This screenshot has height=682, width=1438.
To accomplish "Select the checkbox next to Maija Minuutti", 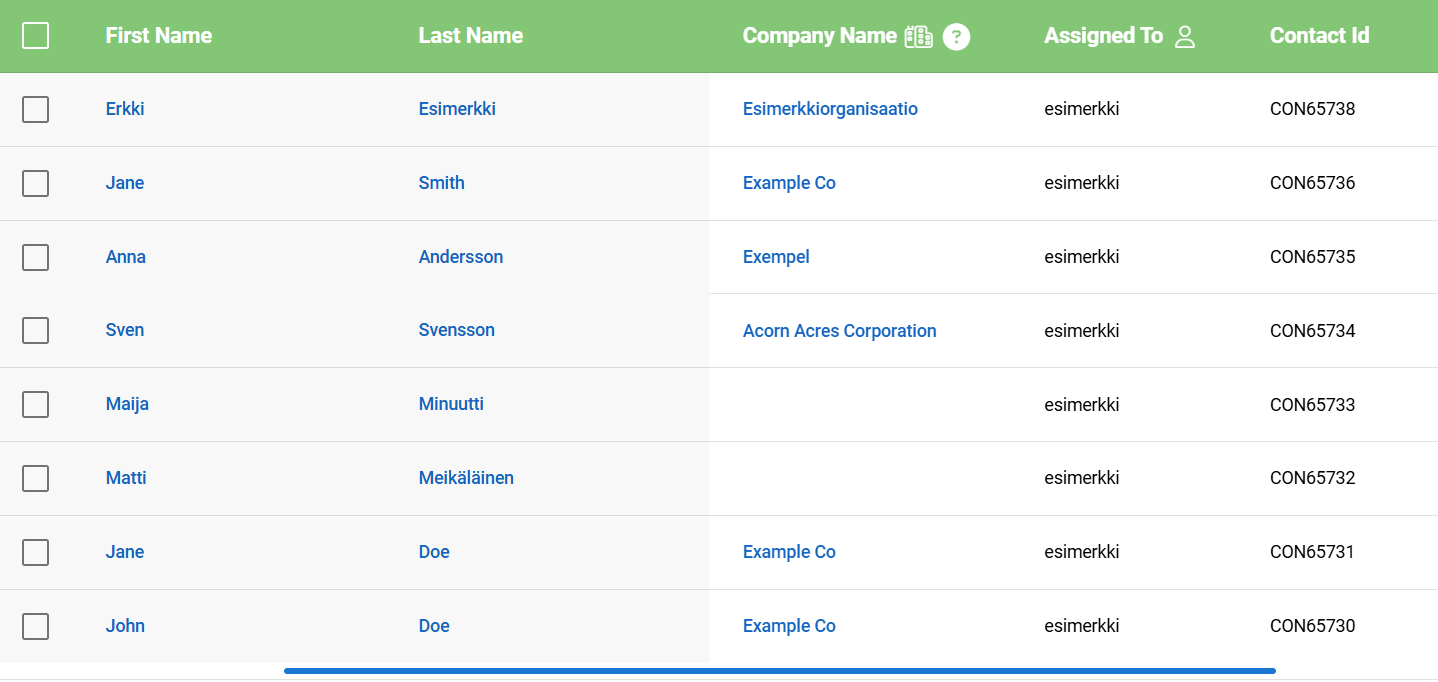I will point(35,404).
